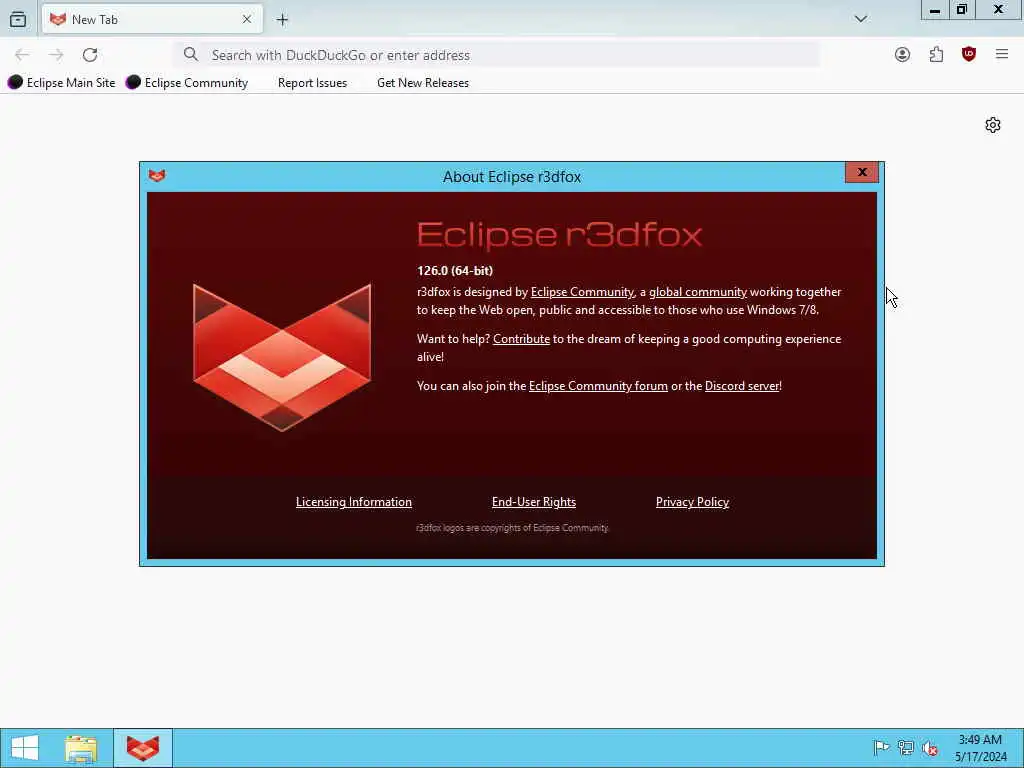
Task: Open the Eclipse Community forum link
Action: coord(598,386)
